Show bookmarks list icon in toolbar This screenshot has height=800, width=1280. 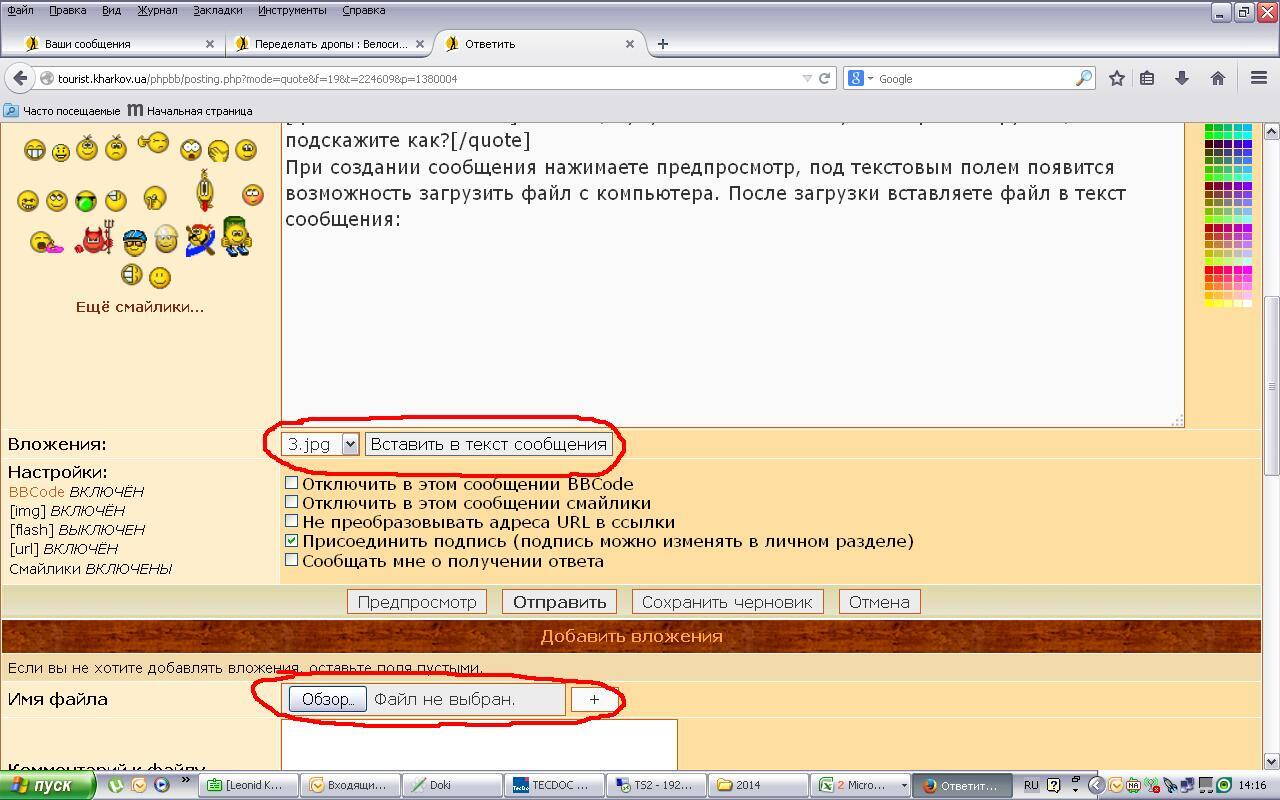[x=1148, y=78]
